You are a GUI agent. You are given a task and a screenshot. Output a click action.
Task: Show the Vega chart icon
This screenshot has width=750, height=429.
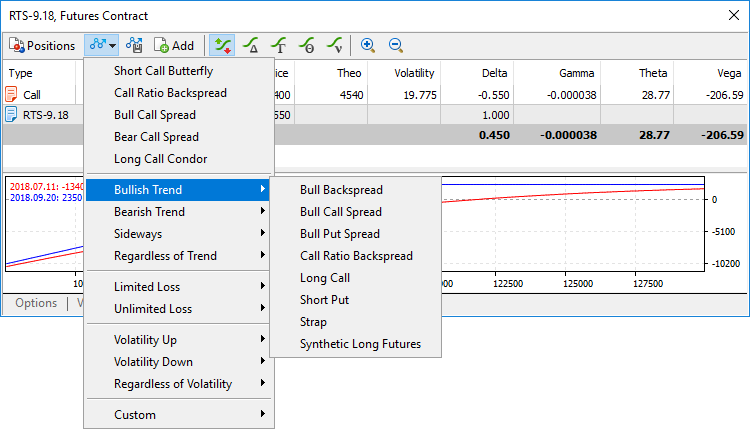pos(335,45)
